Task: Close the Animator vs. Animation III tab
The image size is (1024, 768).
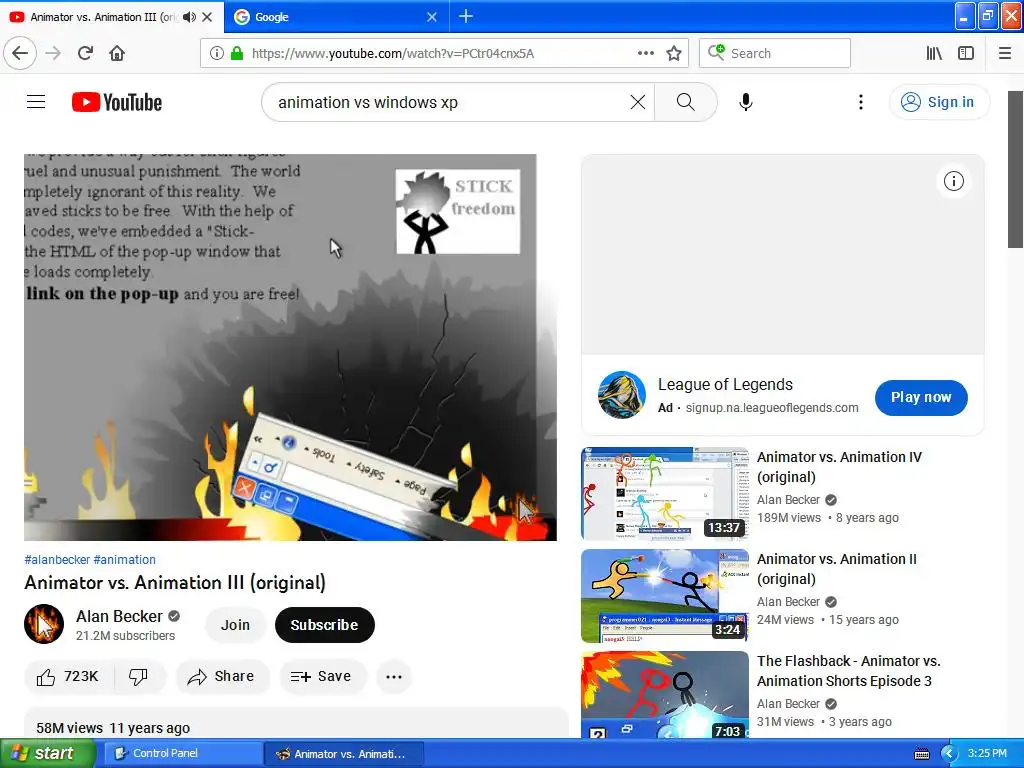Action: pos(207,17)
